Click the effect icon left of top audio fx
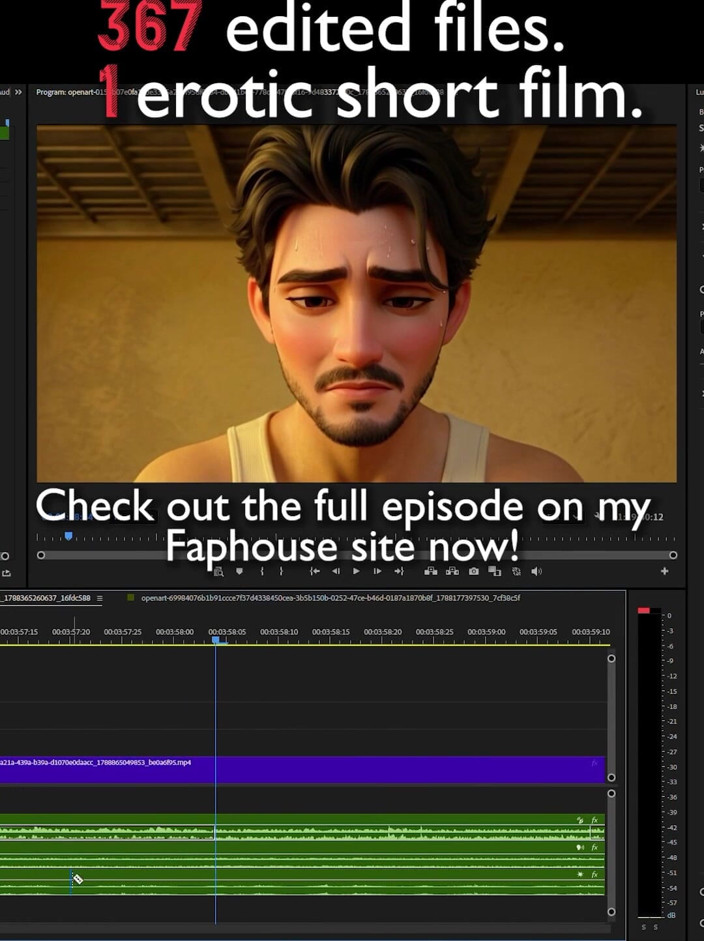 pos(580,820)
